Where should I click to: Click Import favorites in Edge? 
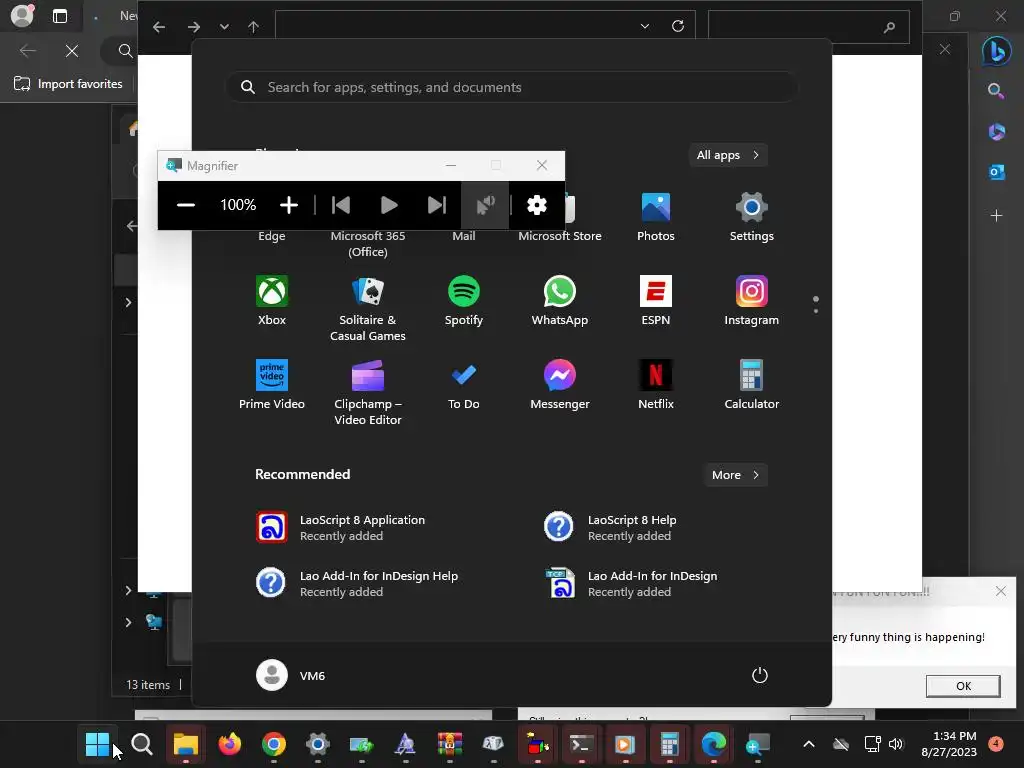(x=68, y=84)
